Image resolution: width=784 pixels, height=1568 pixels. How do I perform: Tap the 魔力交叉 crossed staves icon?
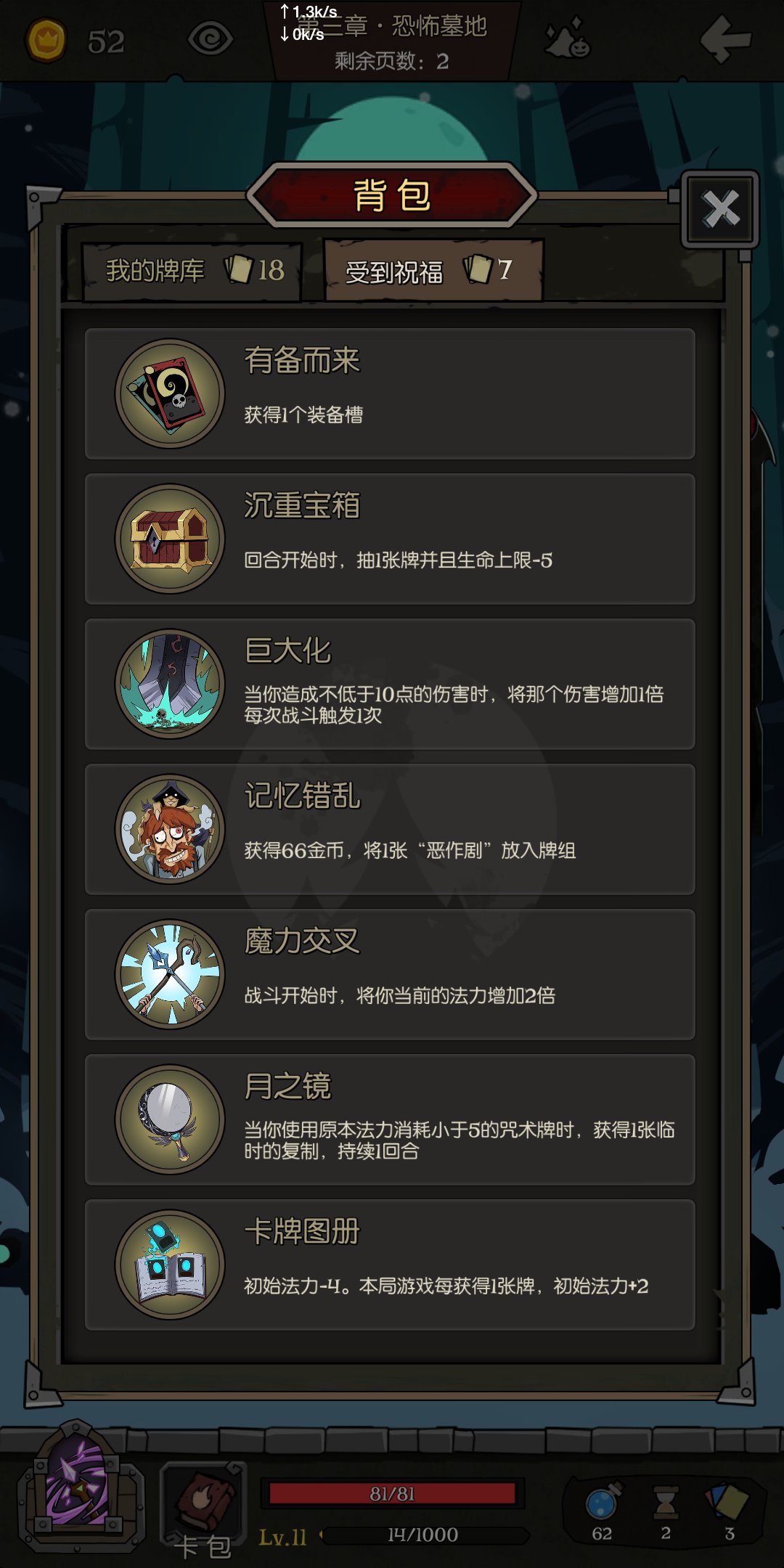[170, 974]
